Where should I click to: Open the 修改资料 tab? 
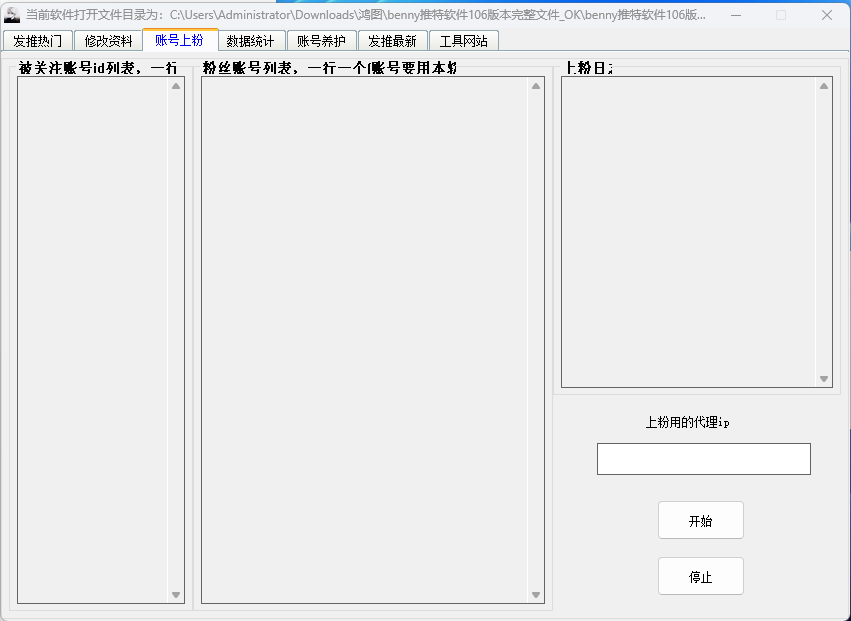(x=109, y=41)
